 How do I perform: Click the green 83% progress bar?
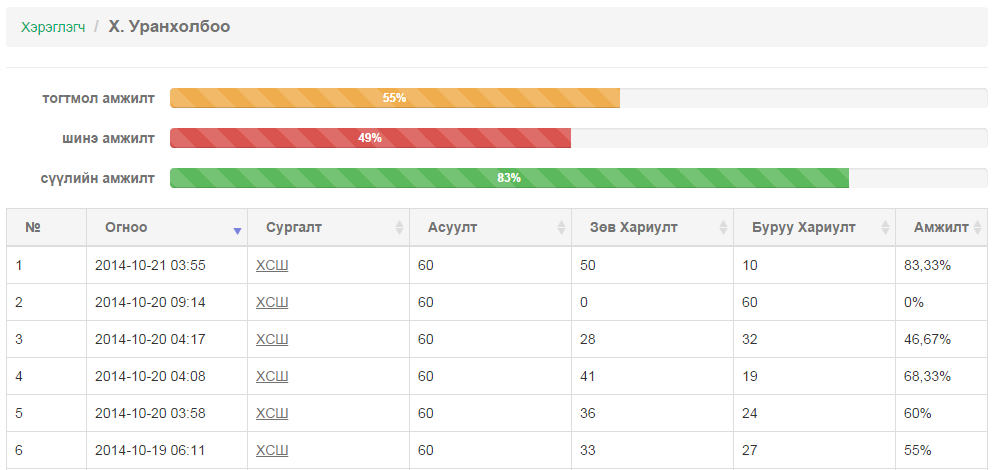[509, 178]
